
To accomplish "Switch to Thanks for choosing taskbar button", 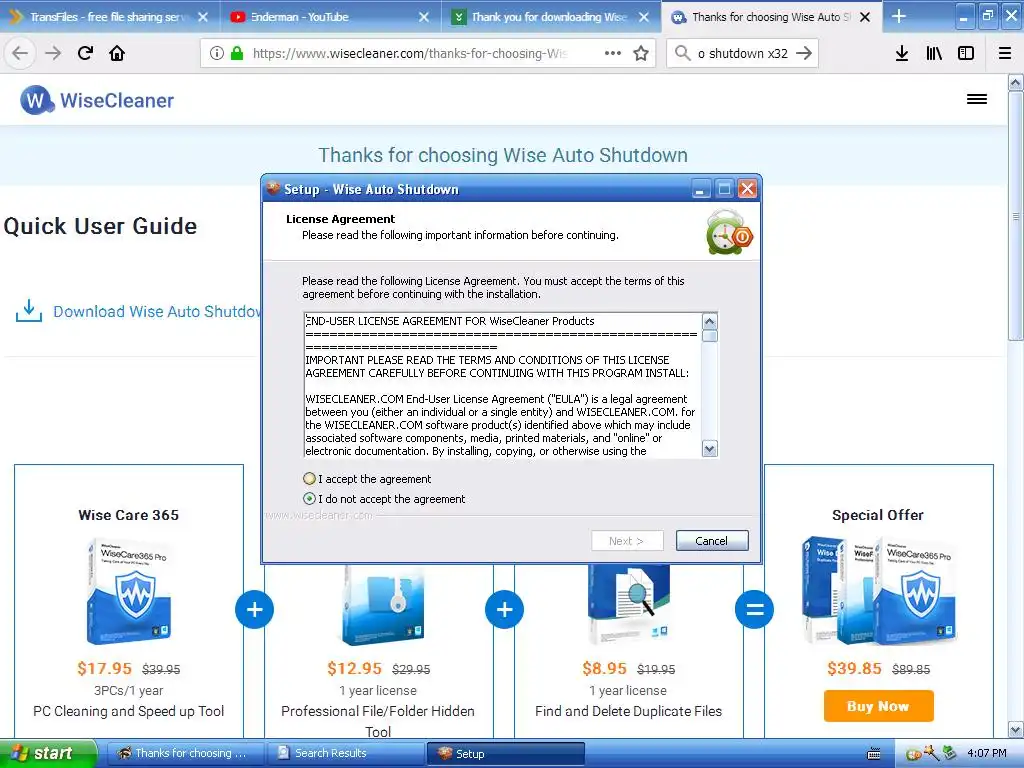I will [184, 754].
